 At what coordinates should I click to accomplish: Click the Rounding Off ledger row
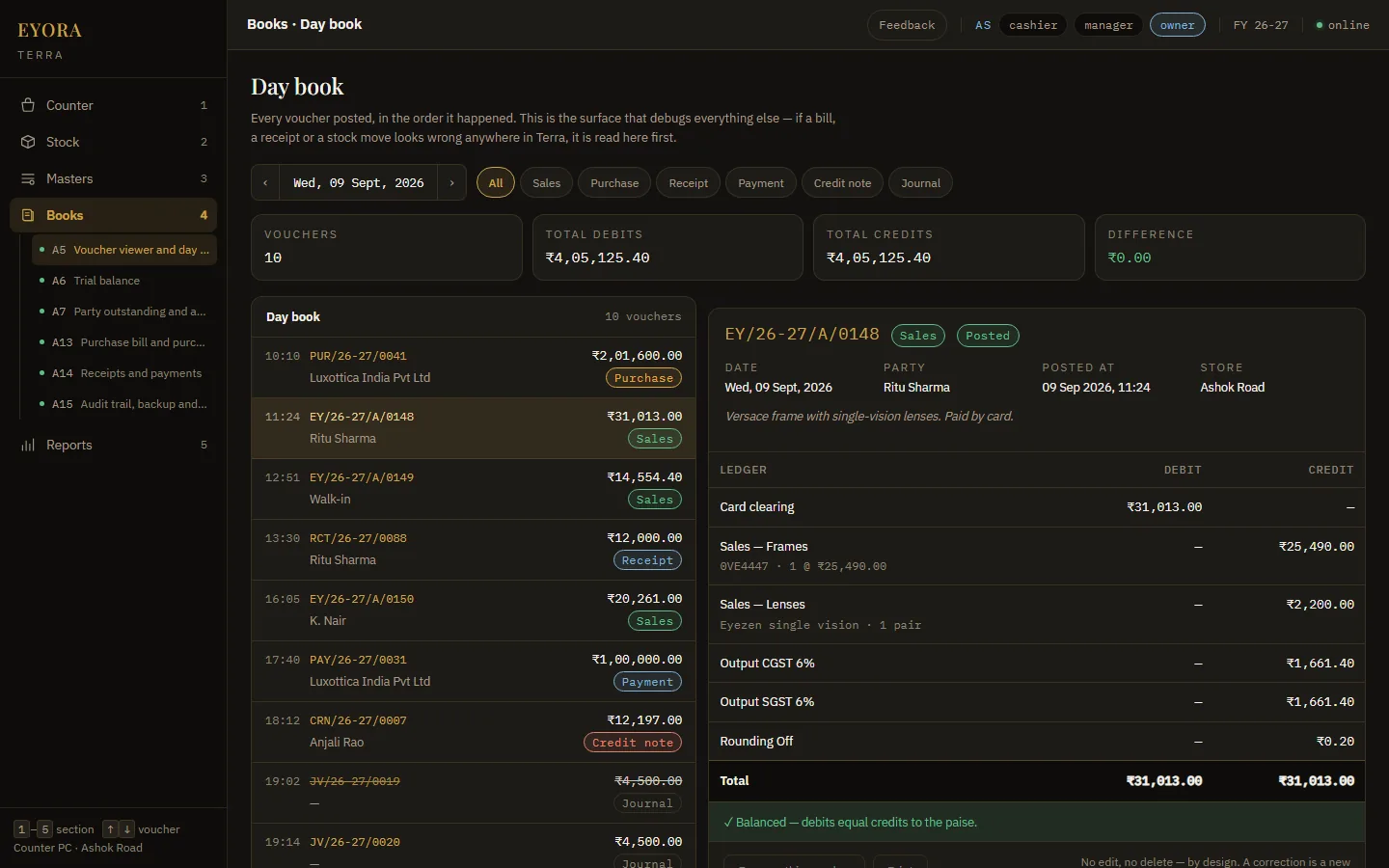1037,742
